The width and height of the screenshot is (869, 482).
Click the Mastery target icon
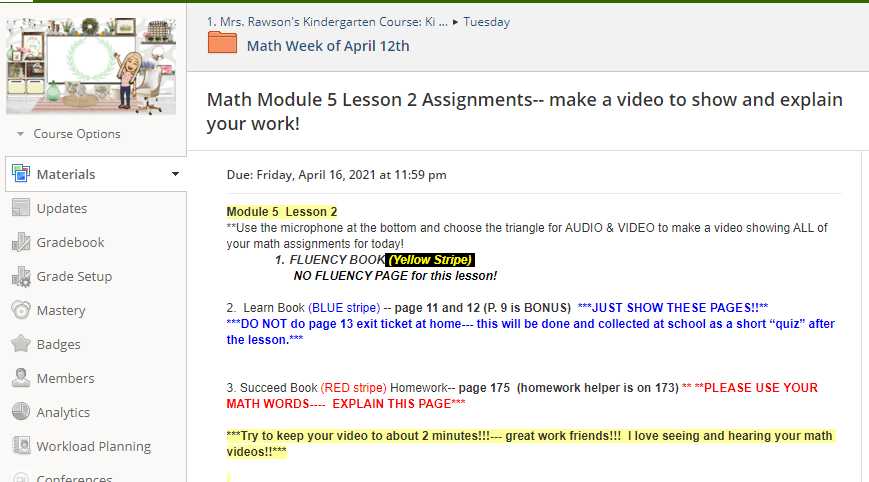coord(21,310)
